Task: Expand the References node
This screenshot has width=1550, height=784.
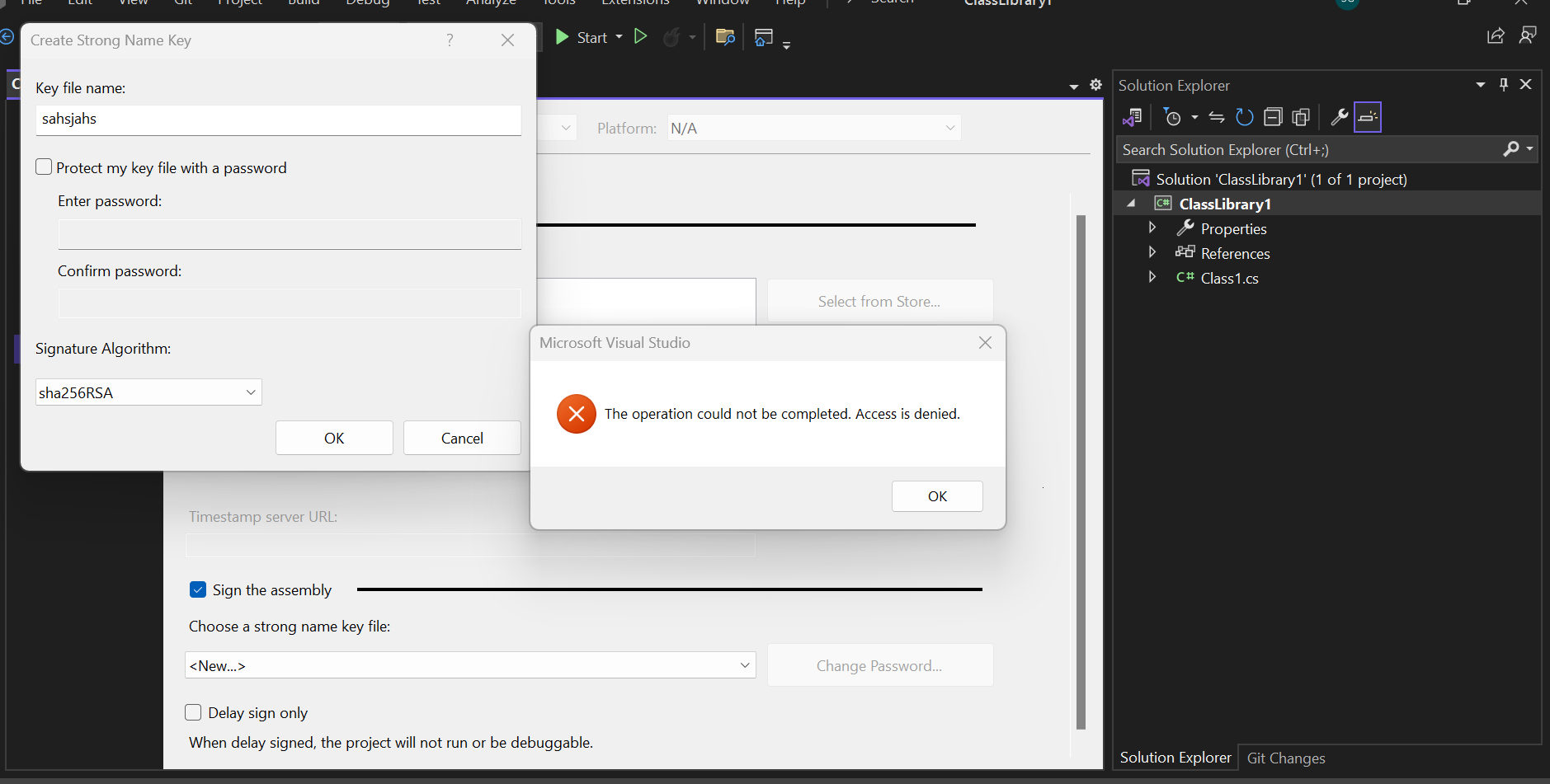Action: tap(1152, 252)
